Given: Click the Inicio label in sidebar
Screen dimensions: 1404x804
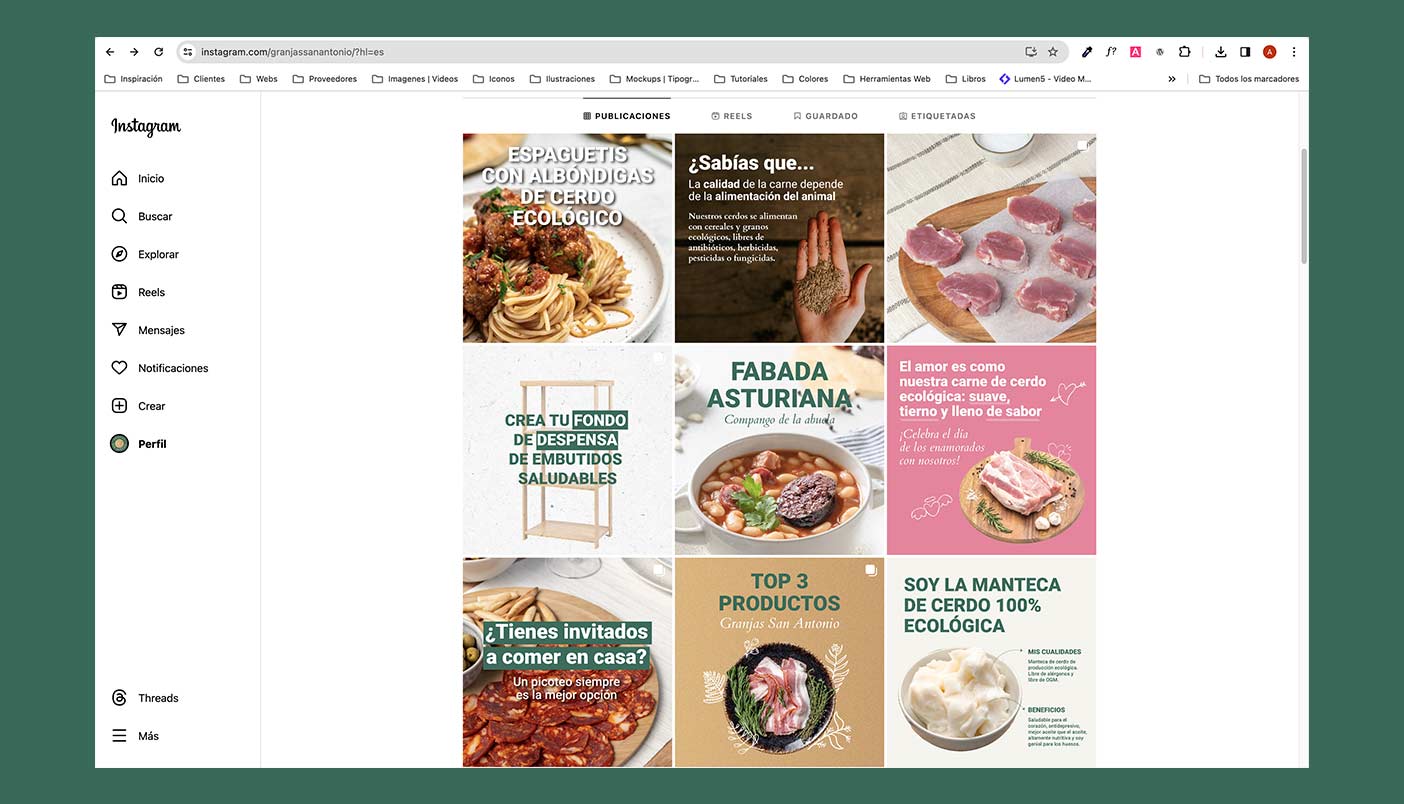Looking at the screenshot, I should point(151,179).
